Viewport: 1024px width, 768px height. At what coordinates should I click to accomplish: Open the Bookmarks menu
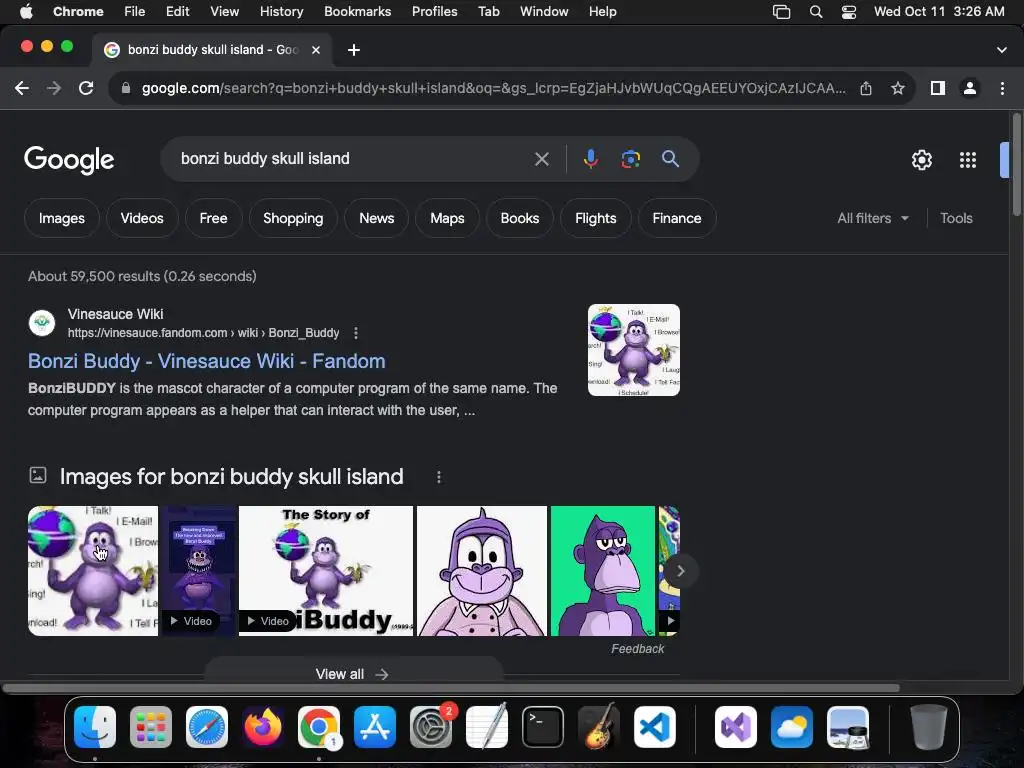[x=357, y=12]
